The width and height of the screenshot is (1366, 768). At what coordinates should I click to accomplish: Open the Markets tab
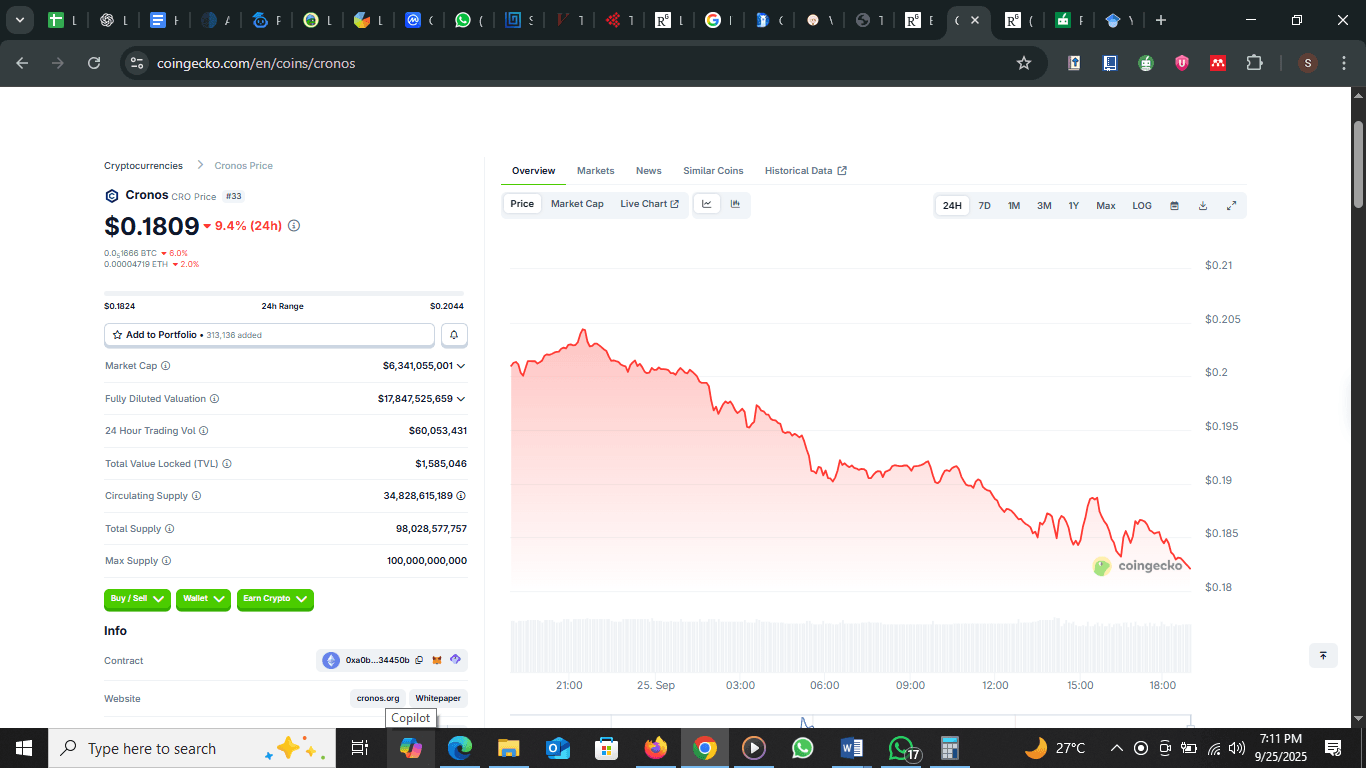[595, 171]
